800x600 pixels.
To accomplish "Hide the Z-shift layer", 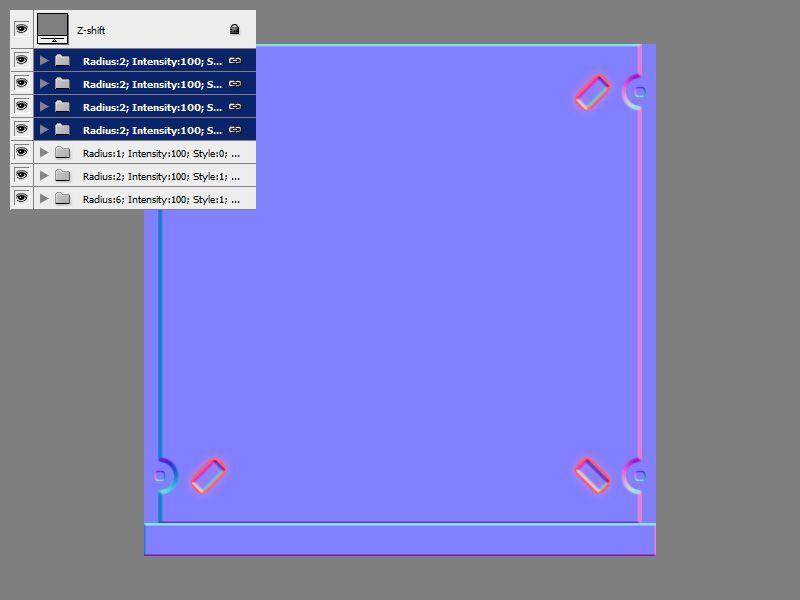I will [x=21, y=29].
